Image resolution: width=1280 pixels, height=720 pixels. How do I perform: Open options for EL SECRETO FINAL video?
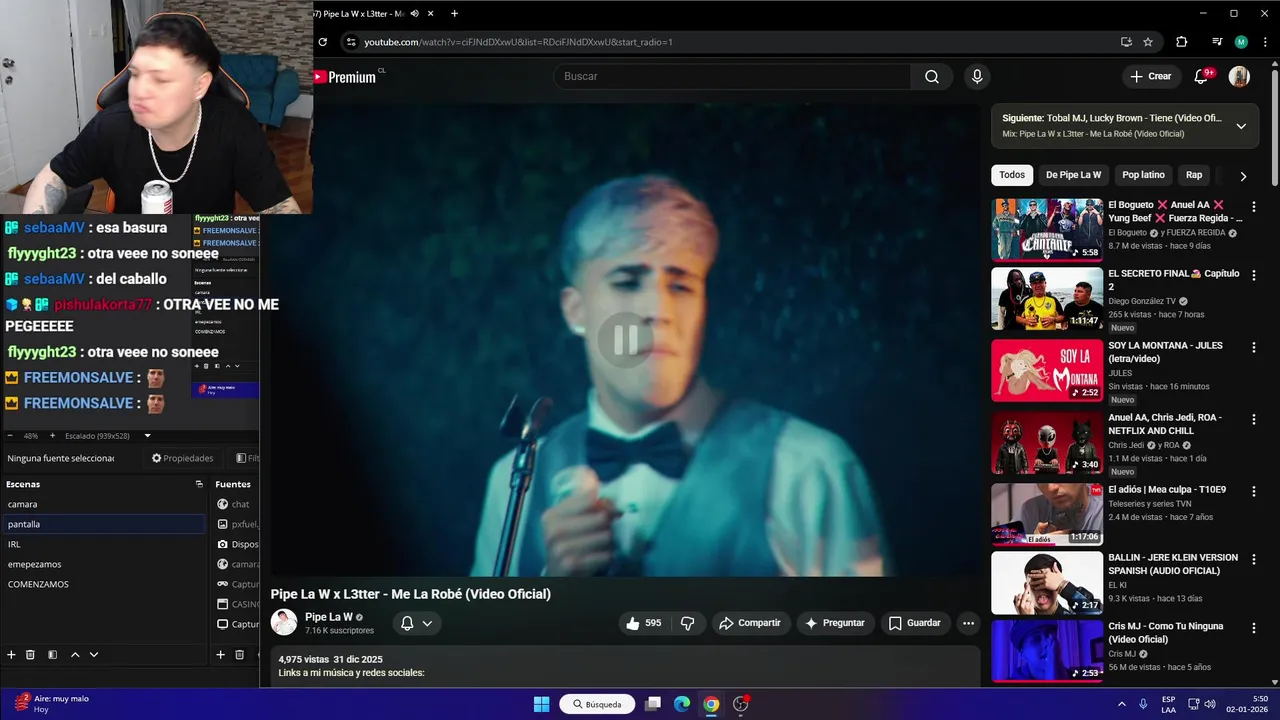coord(1254,275)
